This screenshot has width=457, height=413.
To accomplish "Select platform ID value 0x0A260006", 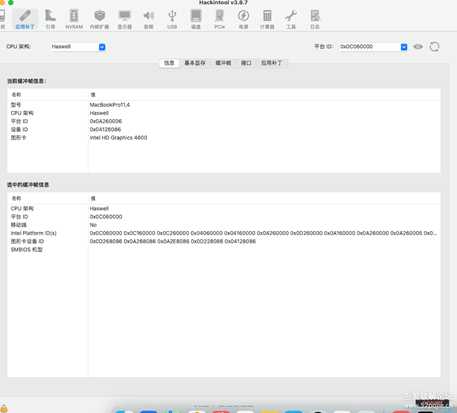I will tap(106, 121).
